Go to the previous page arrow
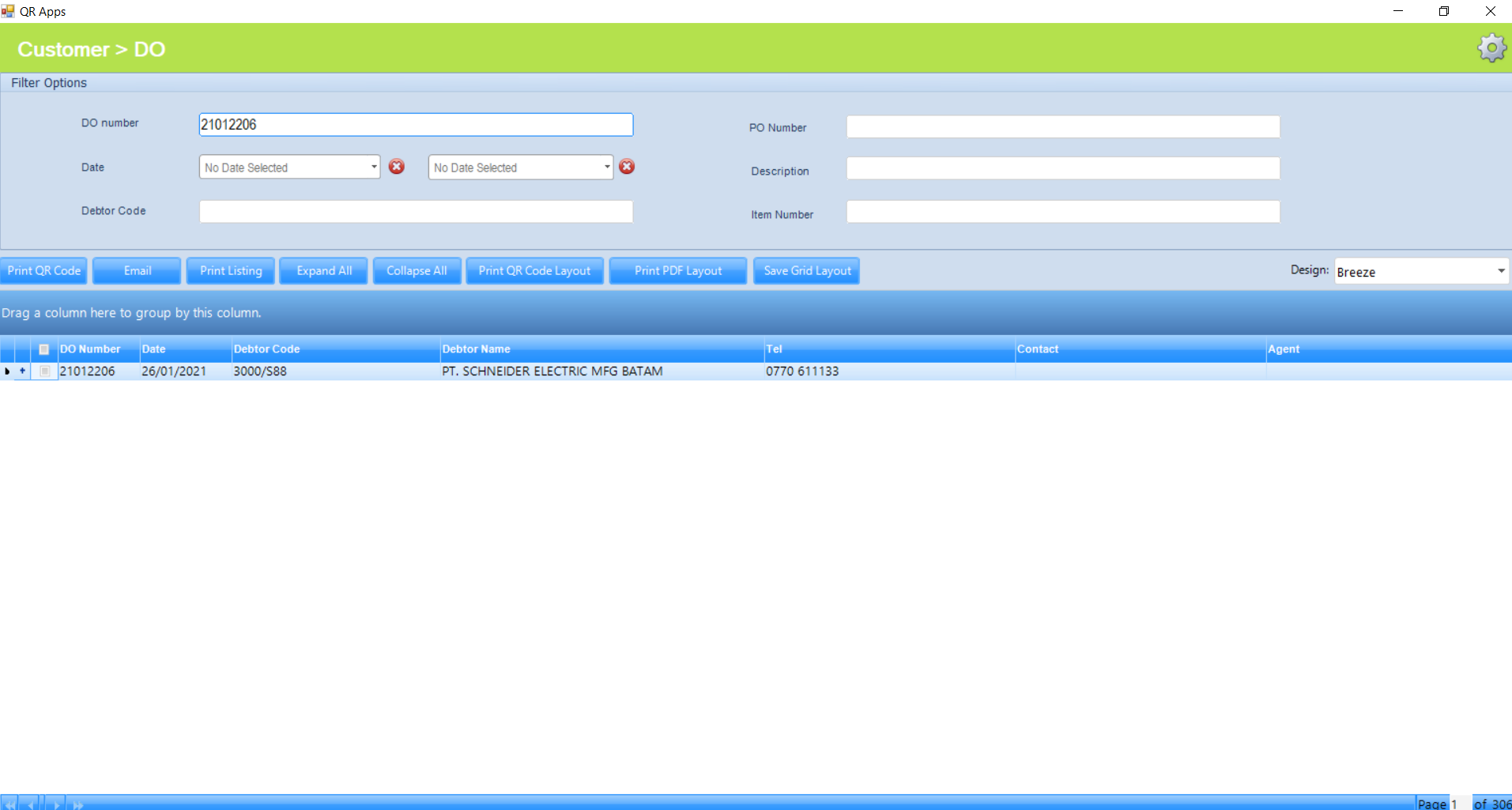1512x810 pixels. [32, 804]
